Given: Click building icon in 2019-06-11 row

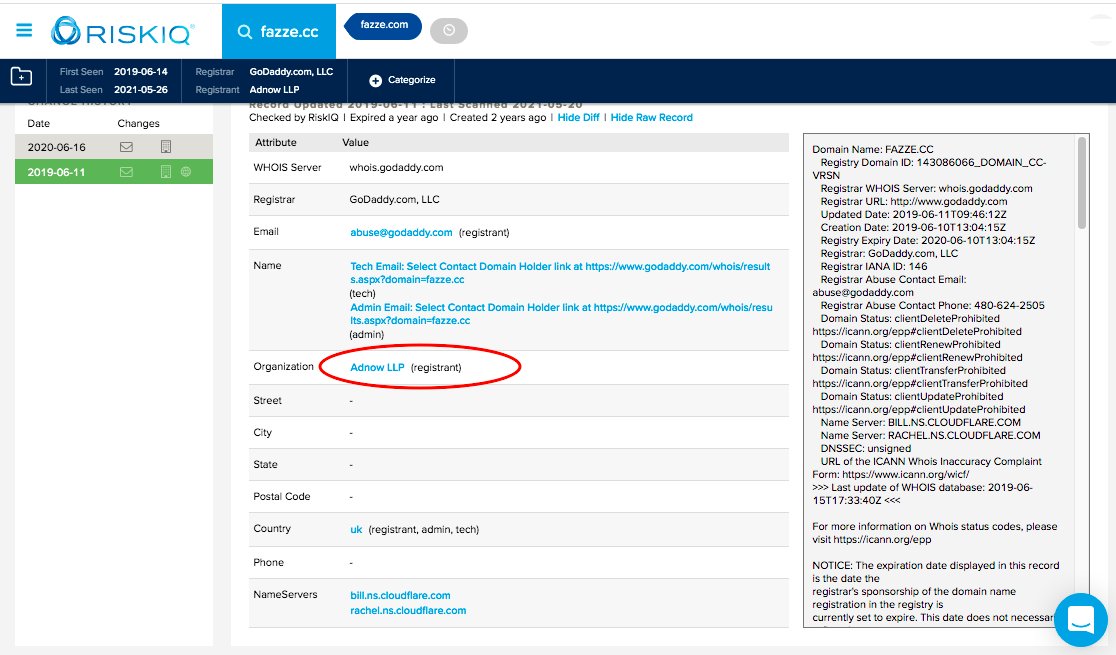Looking at the screenshot, I should pos(166,172).
